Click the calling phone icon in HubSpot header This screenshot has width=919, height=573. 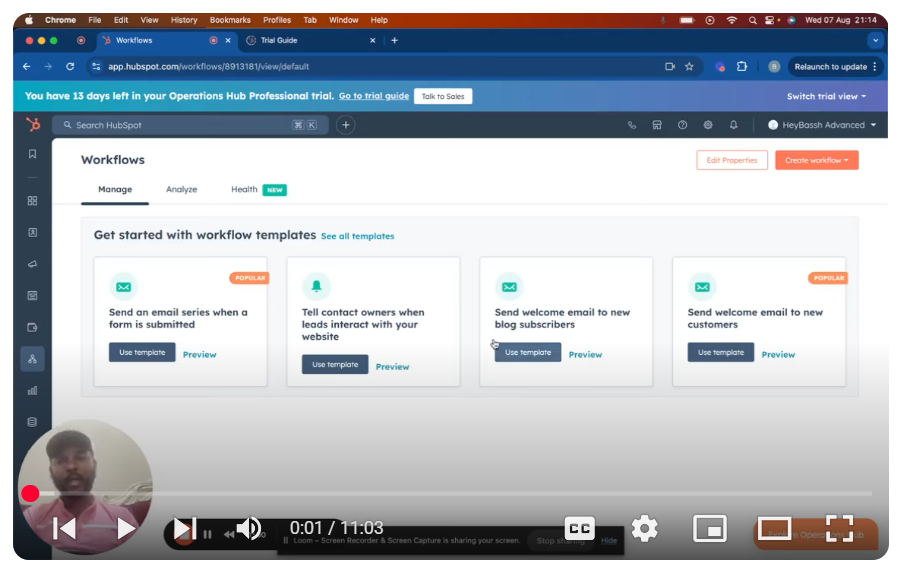click(x=632, y=125)
